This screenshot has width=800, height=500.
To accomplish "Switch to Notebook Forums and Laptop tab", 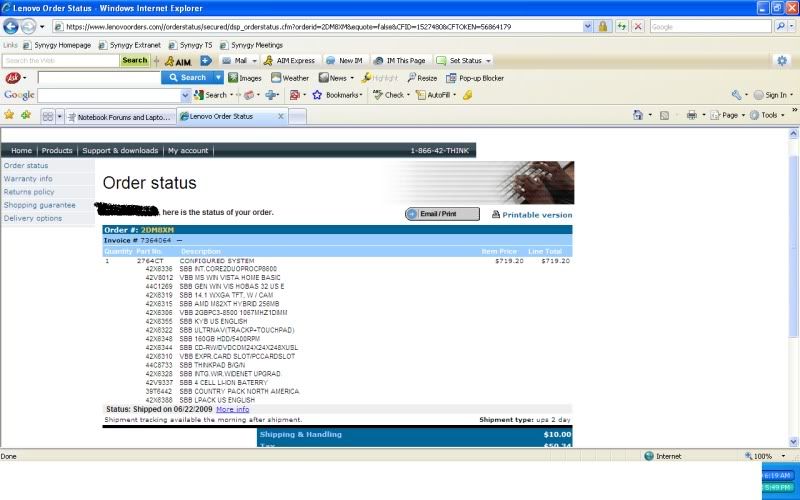I will 120,117.
